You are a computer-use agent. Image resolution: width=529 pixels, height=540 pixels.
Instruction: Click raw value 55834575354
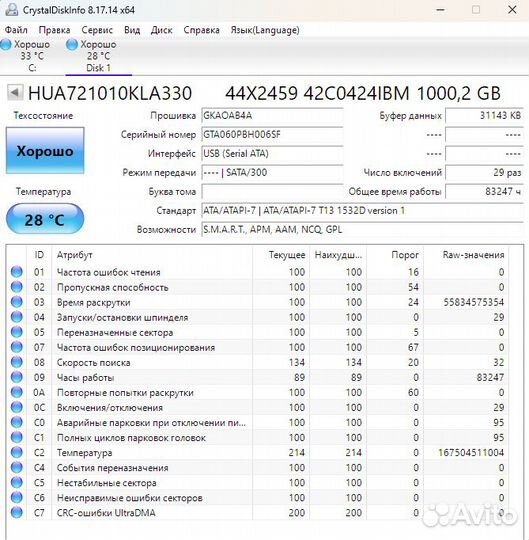click(x=474, y=302)
